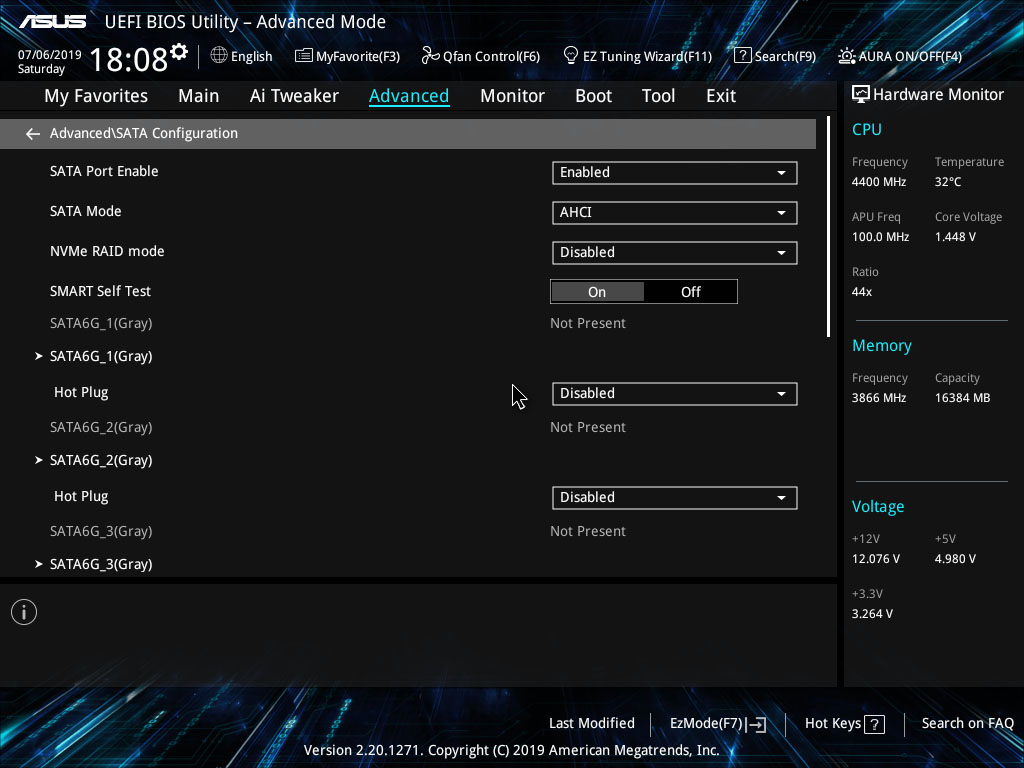Switch to the Main tab
The height and width of the screenshot is (768, 1024).
coord(199,96)
